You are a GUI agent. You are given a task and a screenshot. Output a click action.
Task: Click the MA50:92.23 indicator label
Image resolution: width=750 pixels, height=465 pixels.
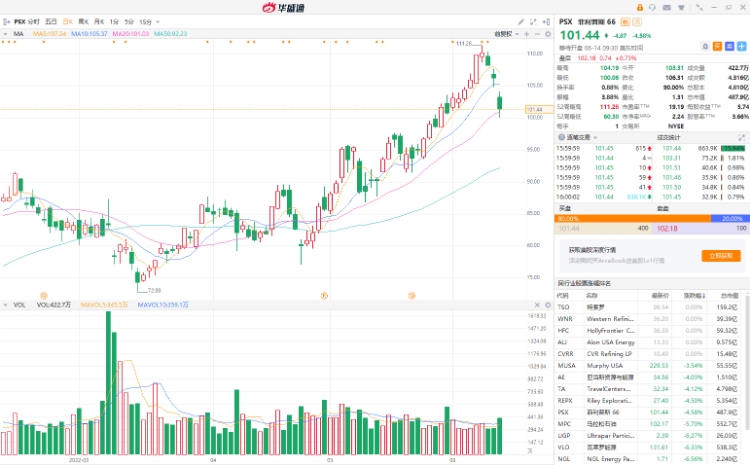[x=170, y=34]
